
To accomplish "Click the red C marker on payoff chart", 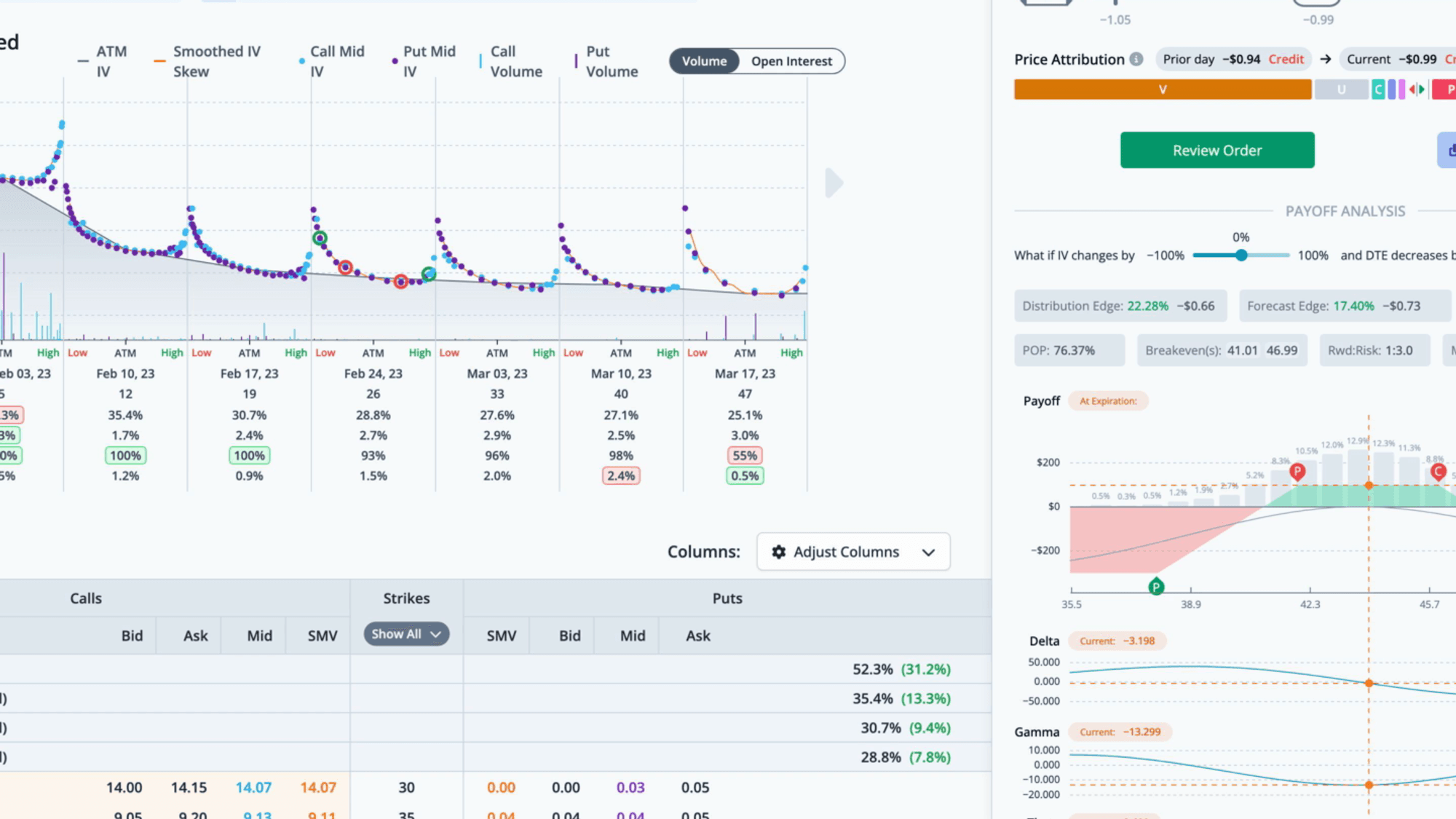I will pyautogui.click(x=1439, y=472).
